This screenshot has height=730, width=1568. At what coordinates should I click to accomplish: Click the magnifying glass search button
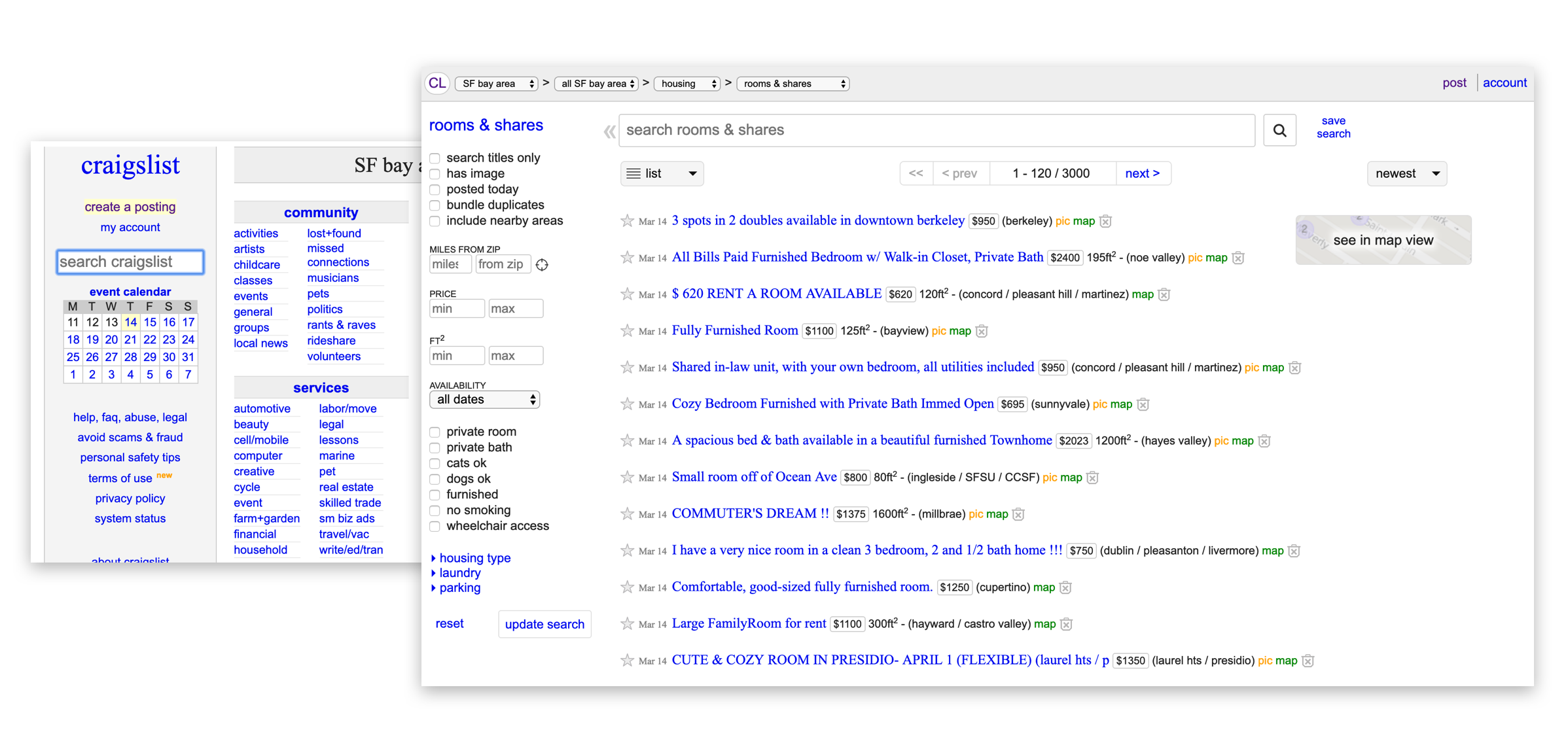(1279, 130)
